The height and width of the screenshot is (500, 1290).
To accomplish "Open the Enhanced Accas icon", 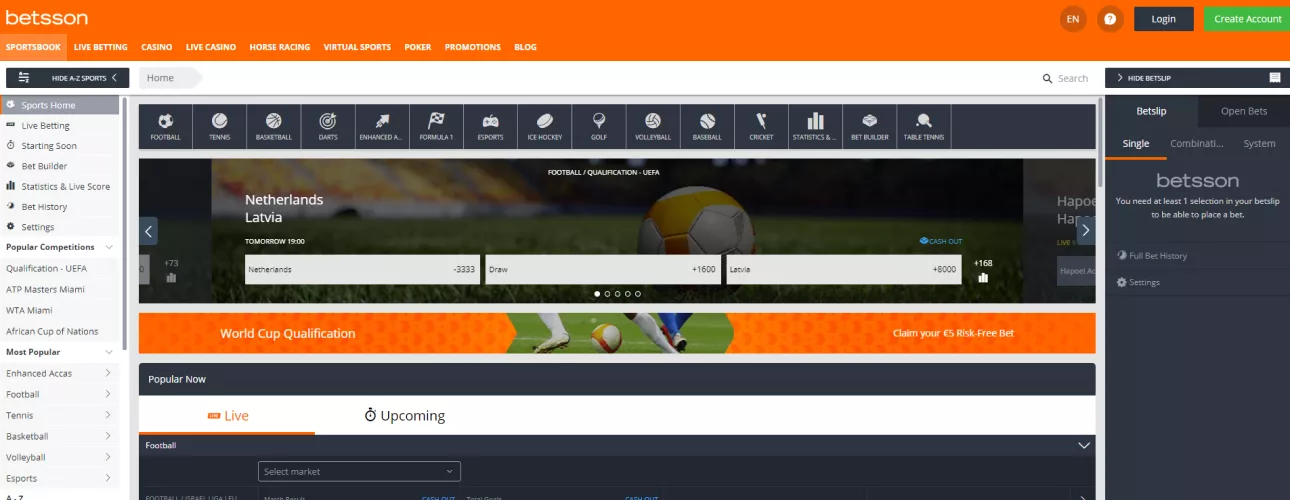I will tap(381, 126).
